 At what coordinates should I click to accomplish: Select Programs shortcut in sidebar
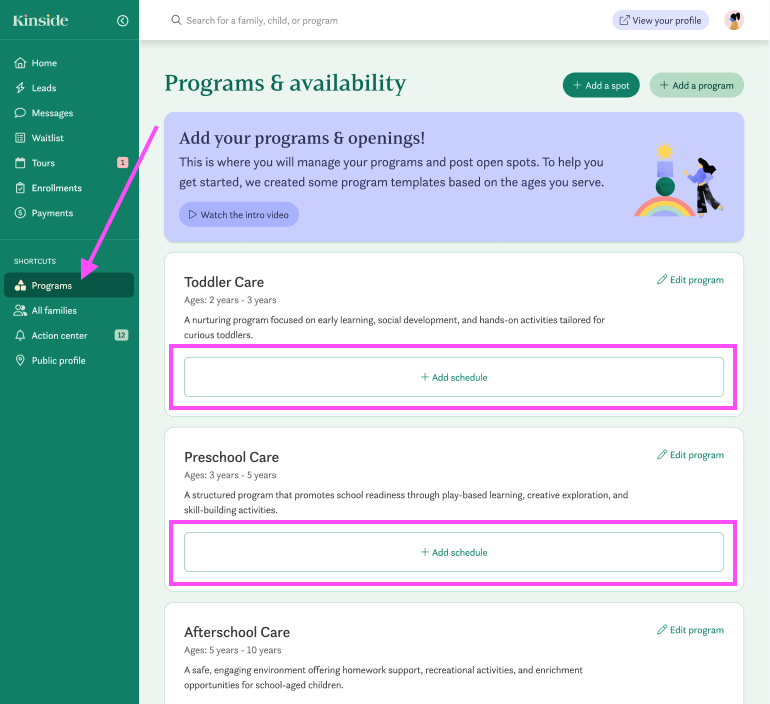pyautogui.click(x=51, y=286)
